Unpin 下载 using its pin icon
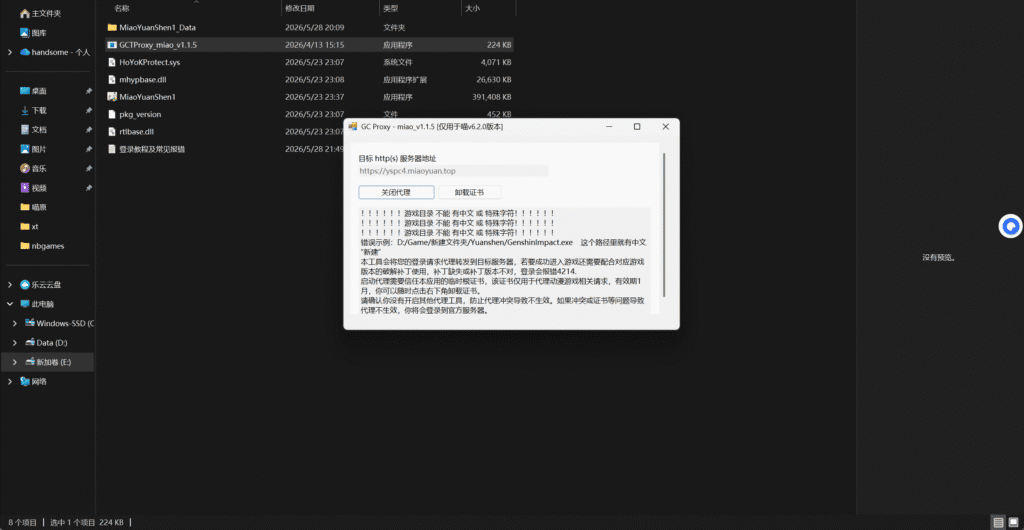Viewport: 1024px width, 530px height. click(x=88, y=111)
